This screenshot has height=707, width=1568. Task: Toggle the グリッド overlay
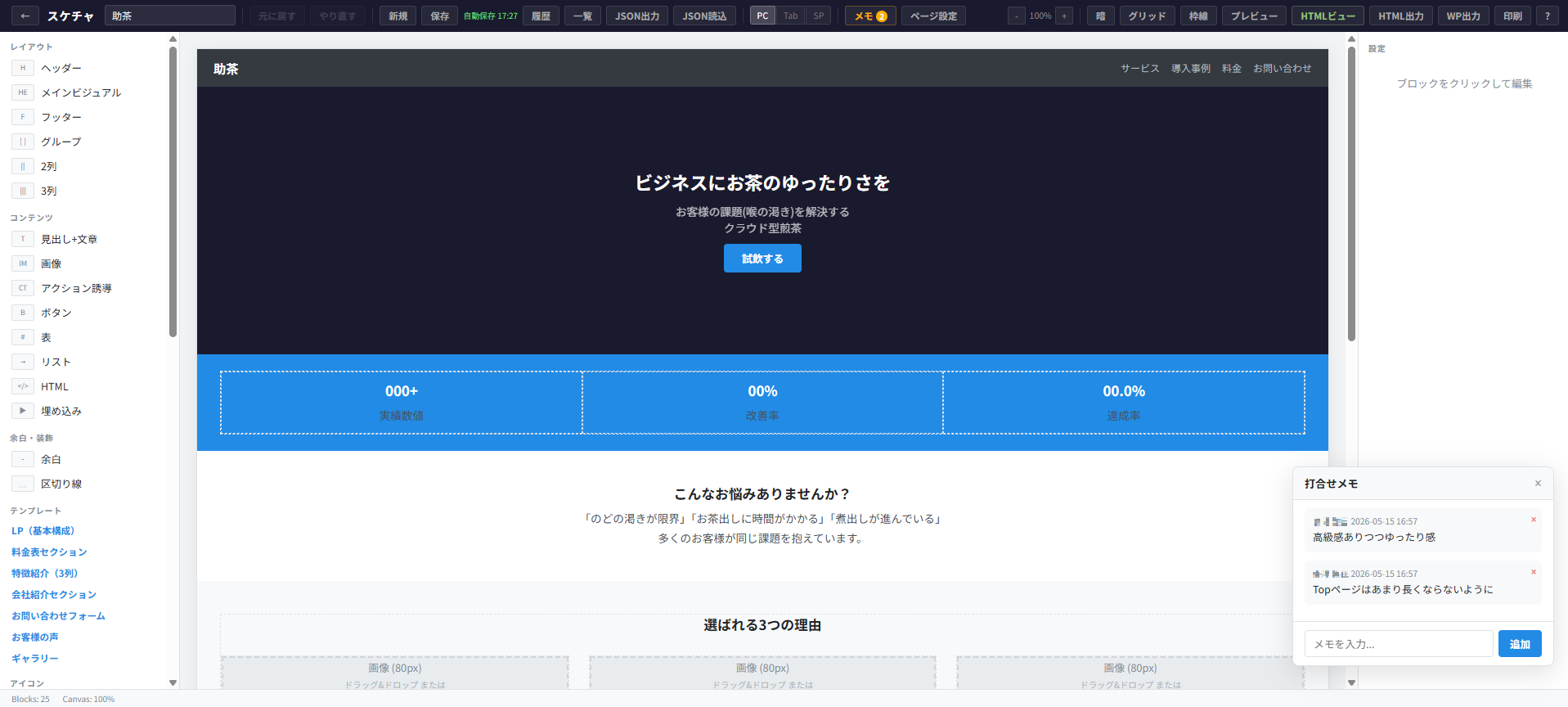tap(1147, 16)
